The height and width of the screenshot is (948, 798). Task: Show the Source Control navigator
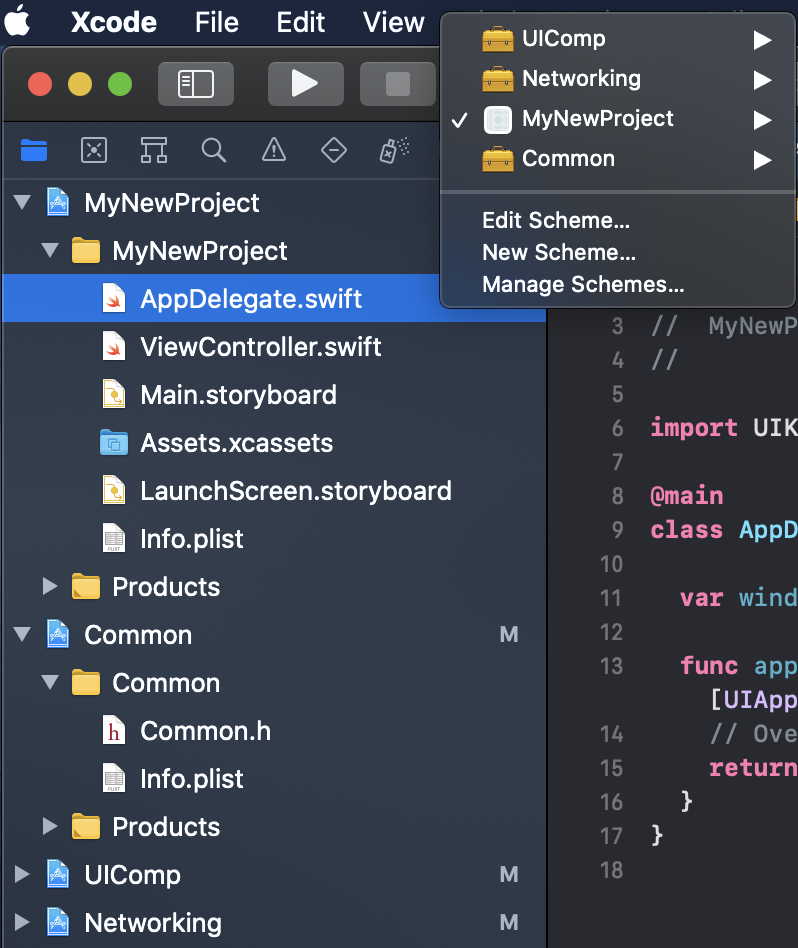(x=94, y=150)
